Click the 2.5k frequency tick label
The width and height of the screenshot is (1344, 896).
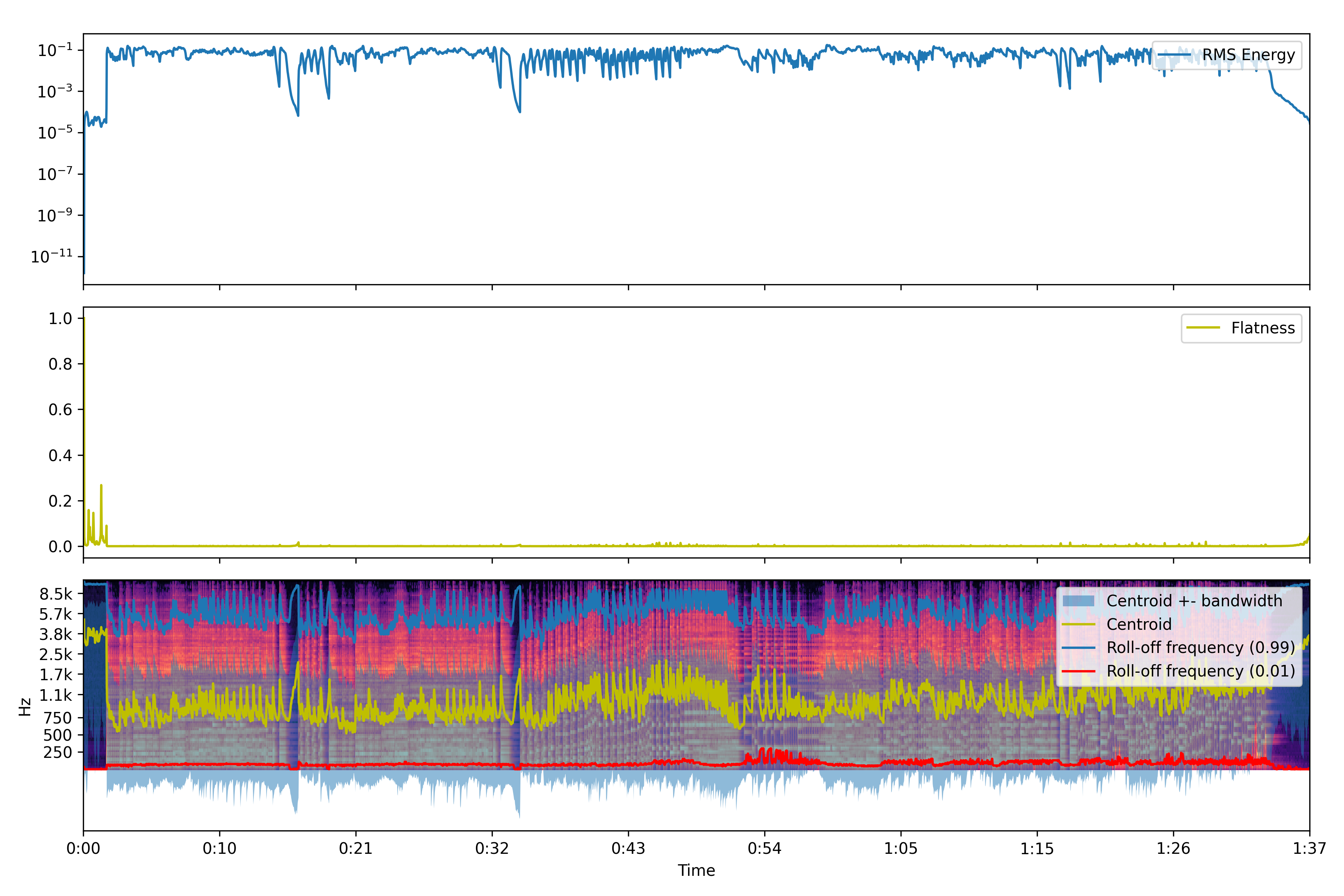56,654
